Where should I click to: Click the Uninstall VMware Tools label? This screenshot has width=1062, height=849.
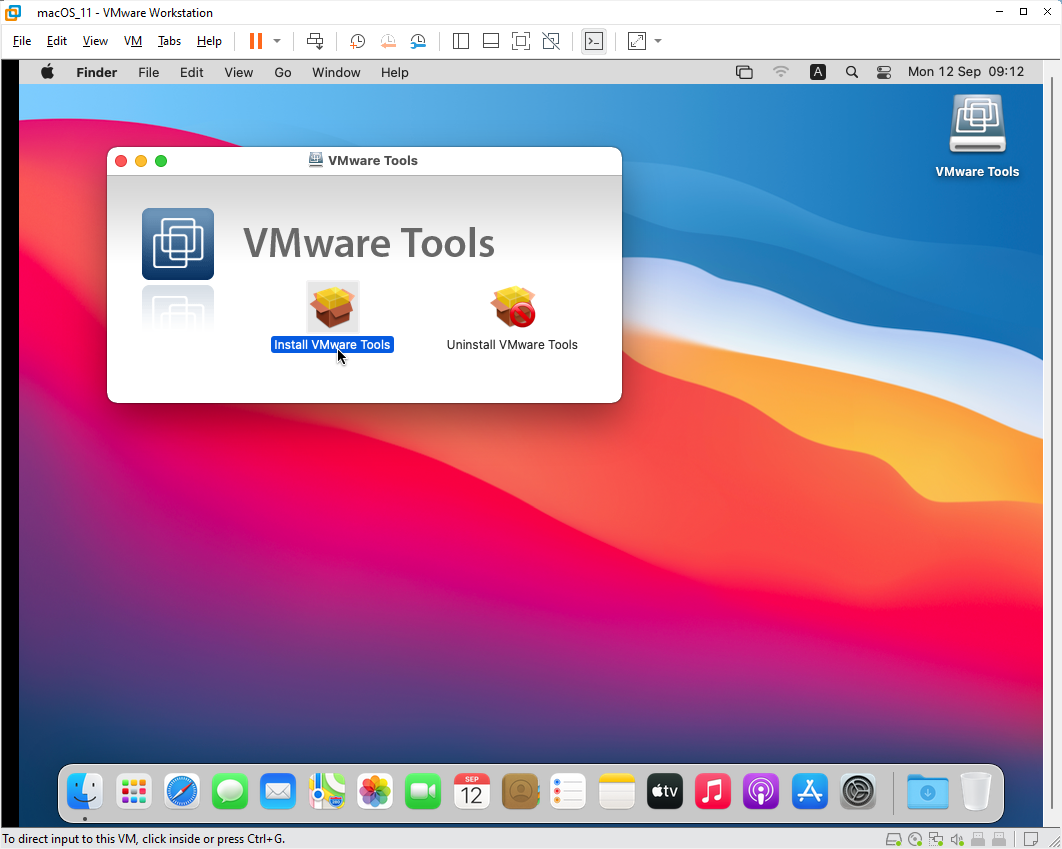(x=512, y=345)
